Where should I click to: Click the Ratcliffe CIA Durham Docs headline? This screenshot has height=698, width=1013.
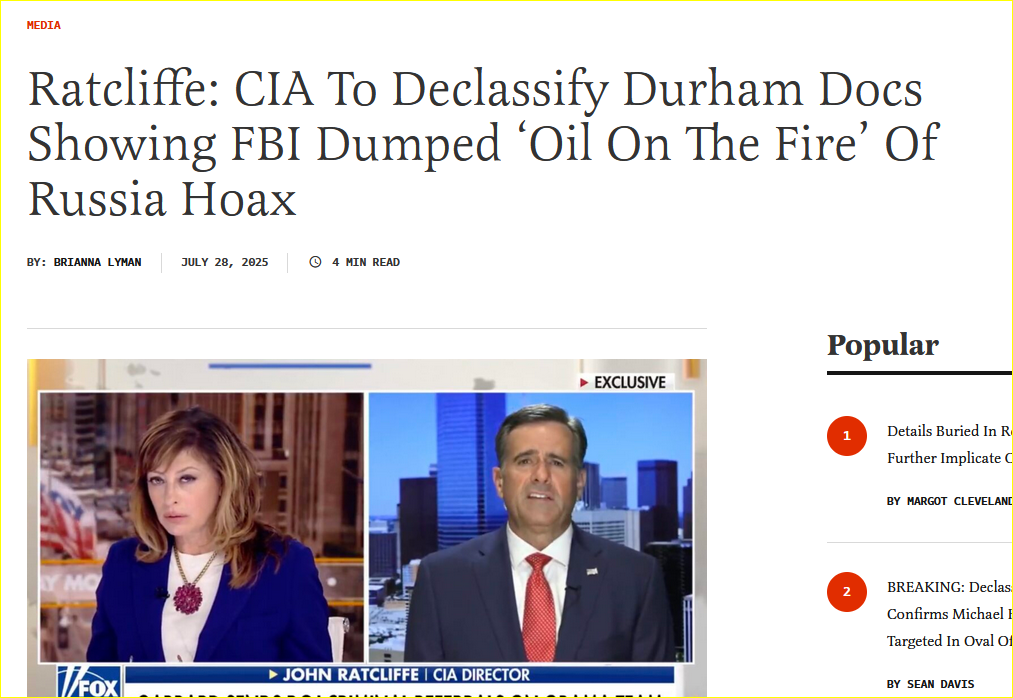coord(483,143)
